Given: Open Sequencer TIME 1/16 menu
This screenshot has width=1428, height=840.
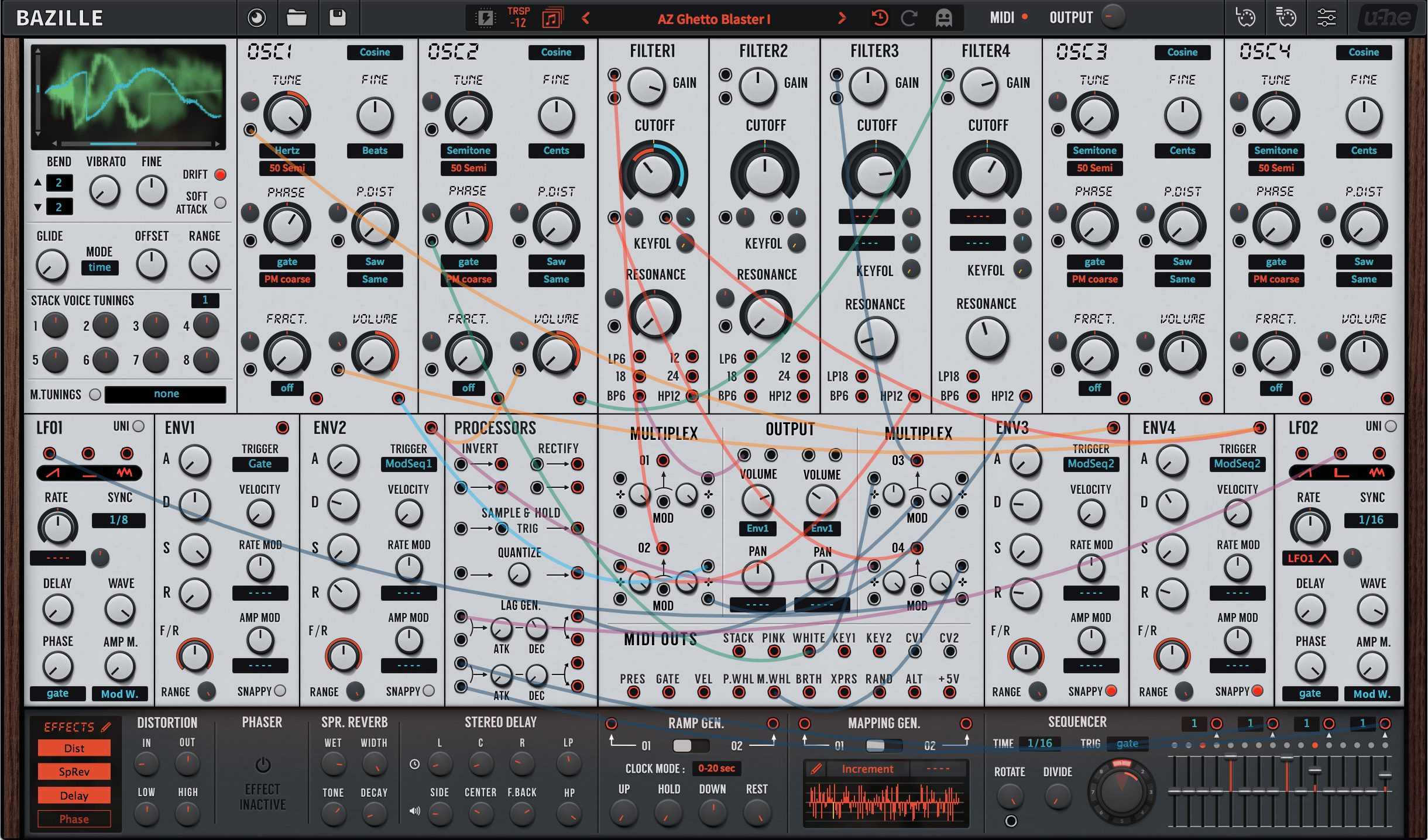Looking at the screenshot, I should click(1039, 743).
